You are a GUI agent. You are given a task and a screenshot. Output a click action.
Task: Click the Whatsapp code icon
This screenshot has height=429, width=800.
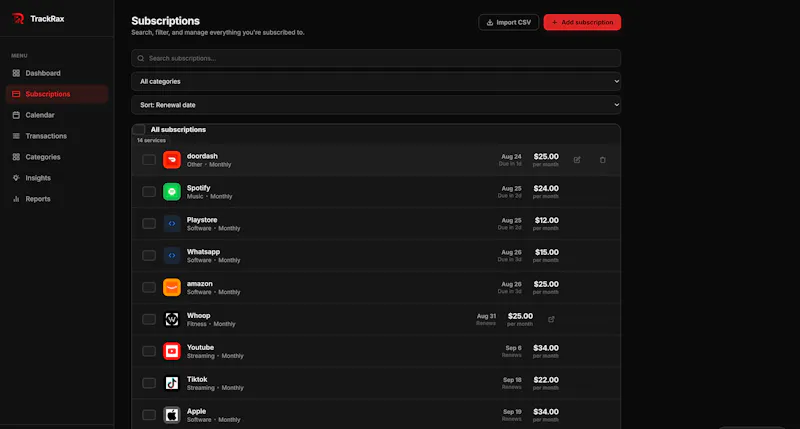[172, 256]
